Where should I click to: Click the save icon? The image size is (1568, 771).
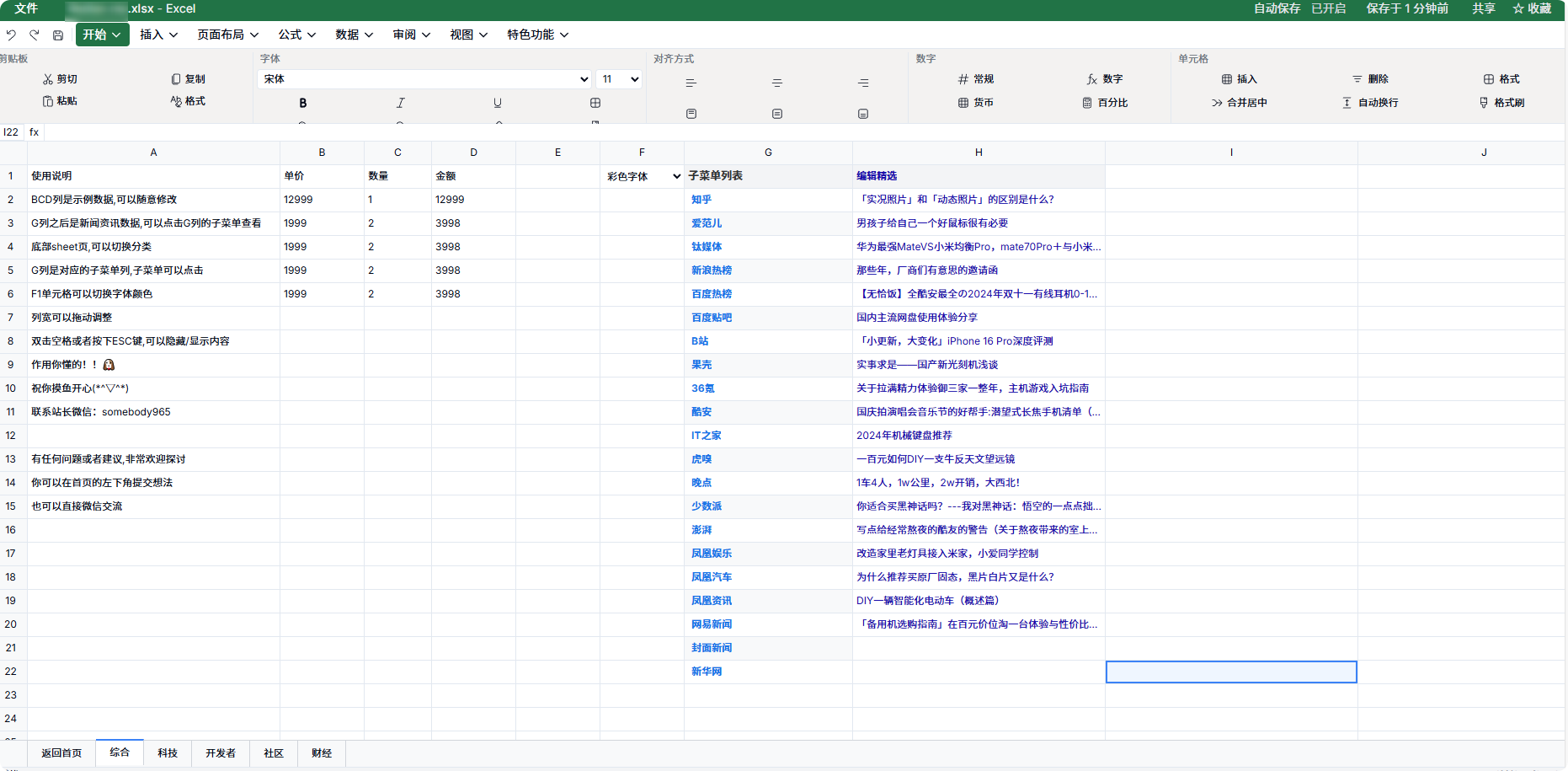coord(57,35)
